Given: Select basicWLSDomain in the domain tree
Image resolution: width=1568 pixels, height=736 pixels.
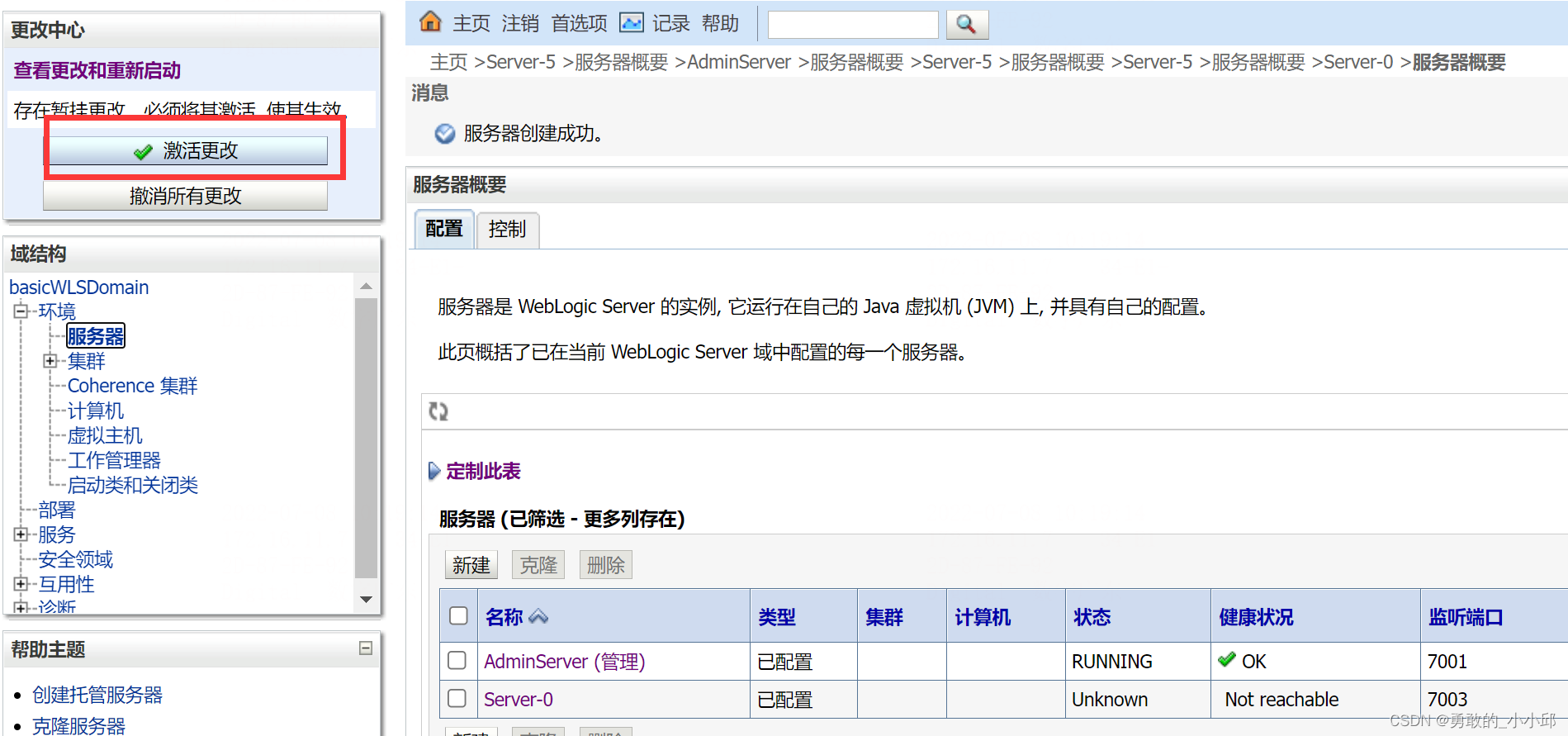Looking at the screenshot, I should [79, 287].
